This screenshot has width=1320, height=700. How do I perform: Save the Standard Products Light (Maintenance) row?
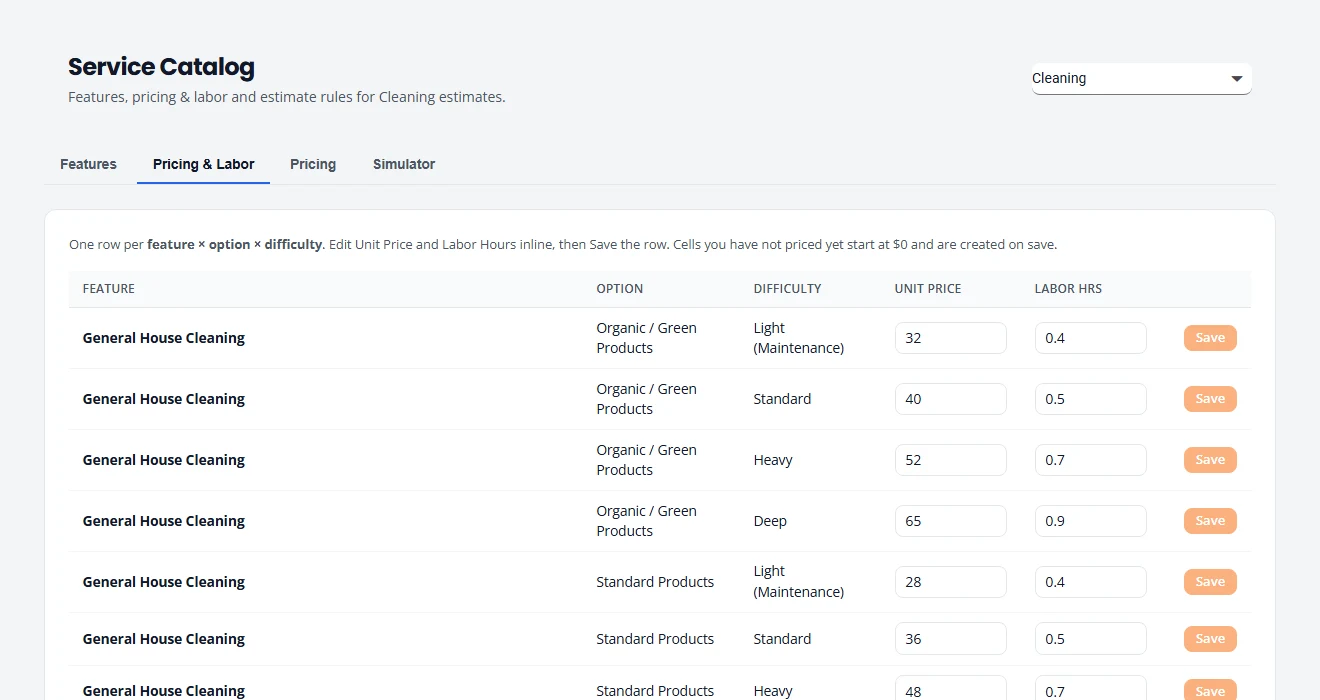pos(1210,582)
